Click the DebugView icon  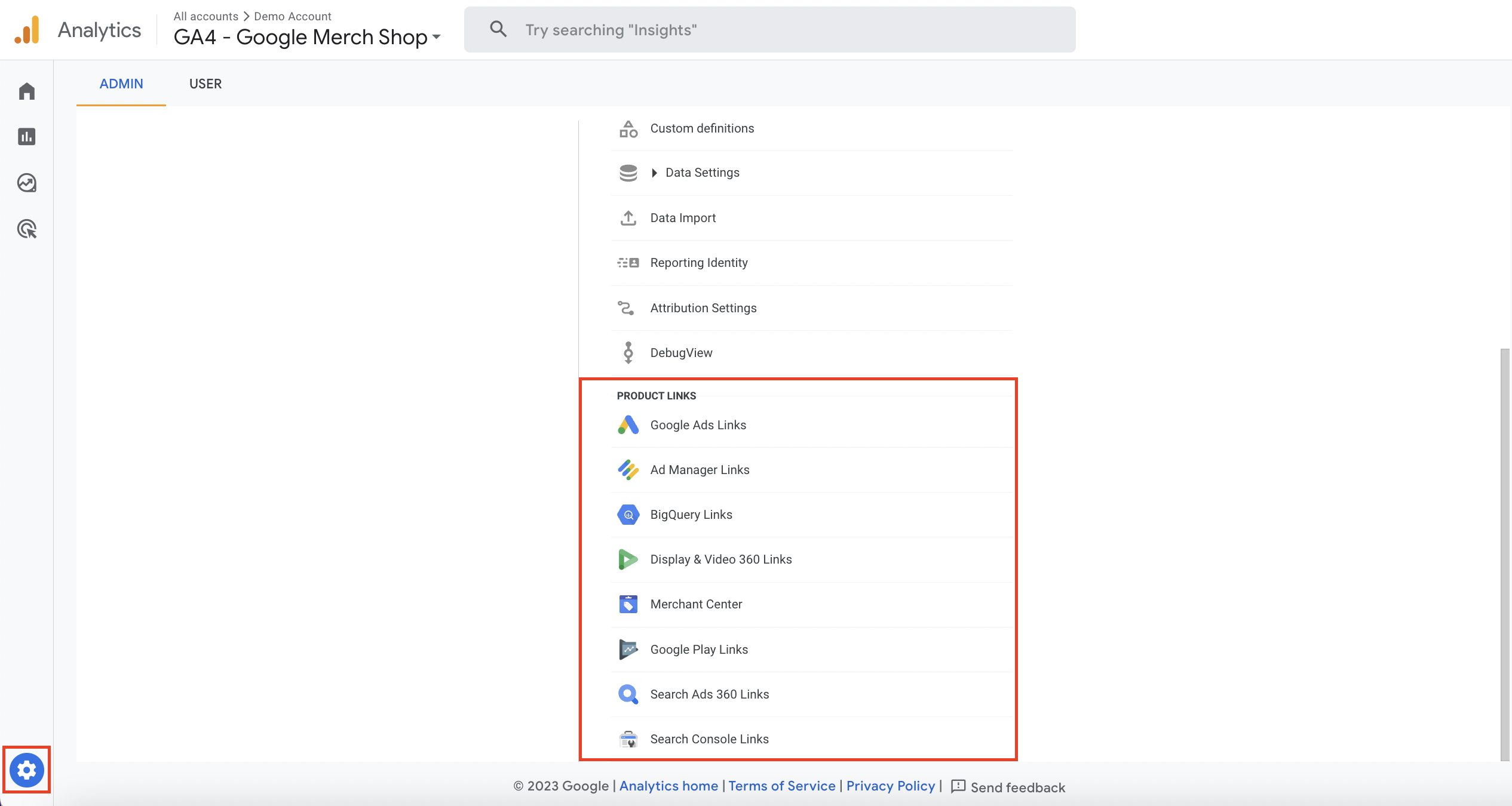point(628,353)
